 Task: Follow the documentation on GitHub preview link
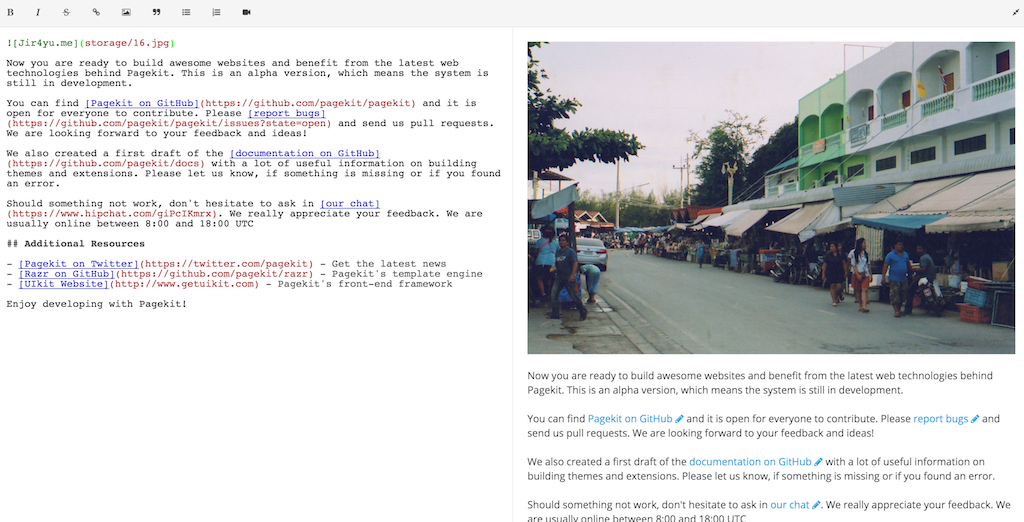[750, 462]
